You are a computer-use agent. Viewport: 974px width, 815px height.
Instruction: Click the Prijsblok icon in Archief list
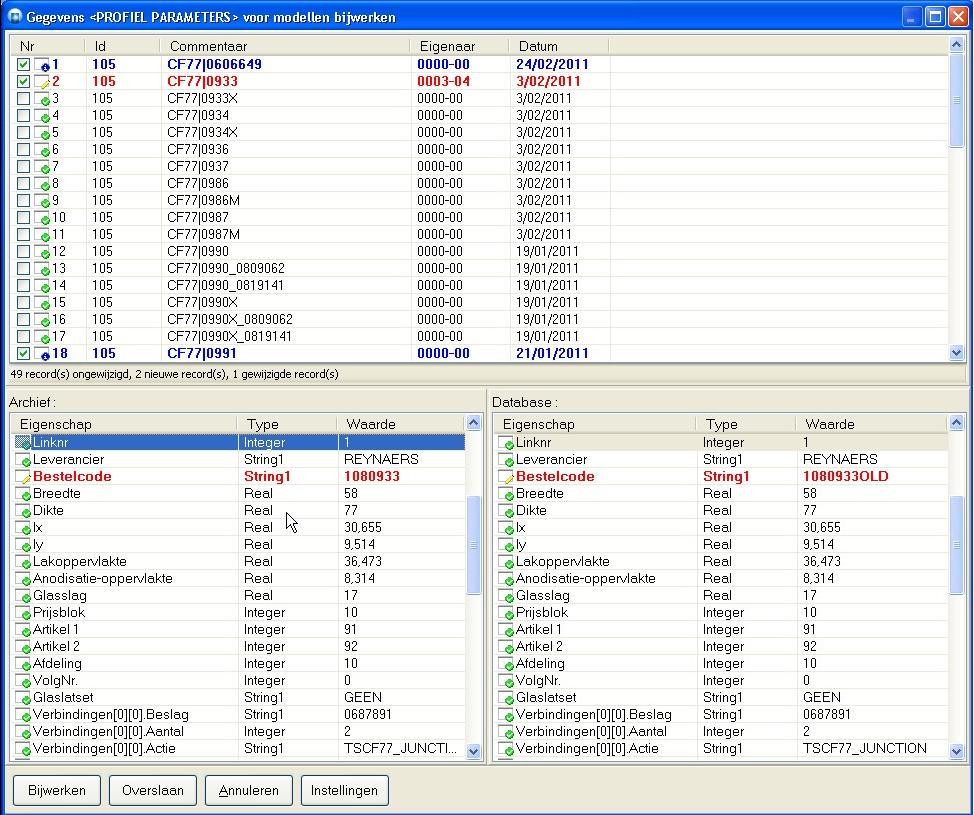(23, 613)
